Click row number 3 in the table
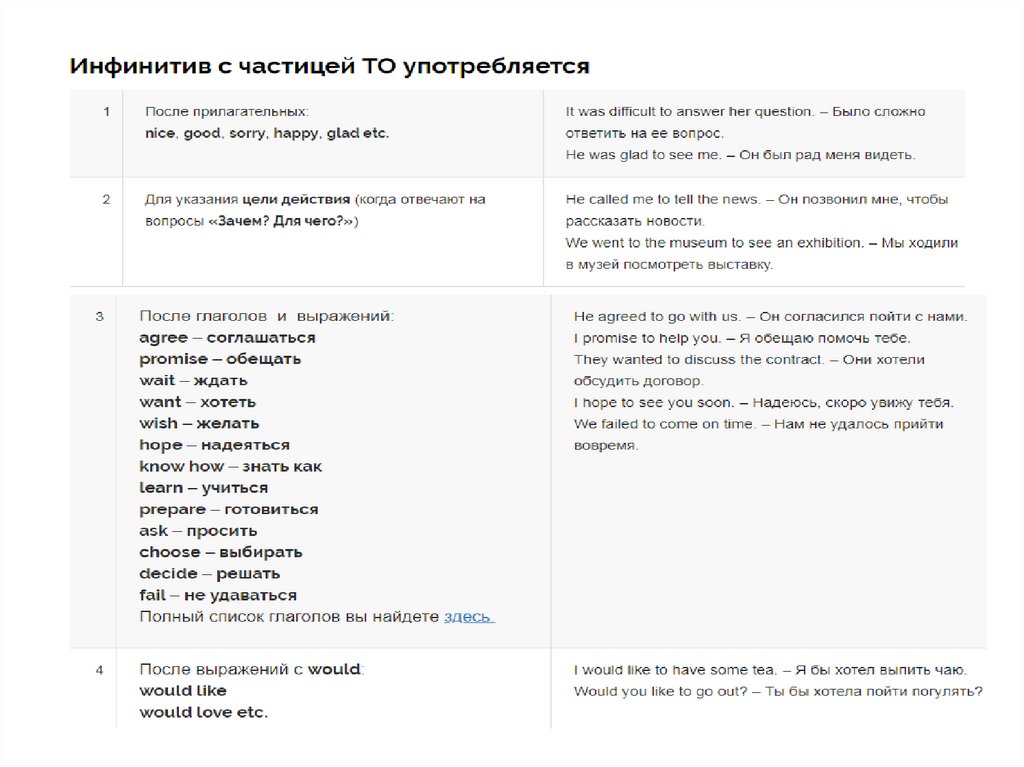This screenshot has height=767, width=1024. (99, 317)
